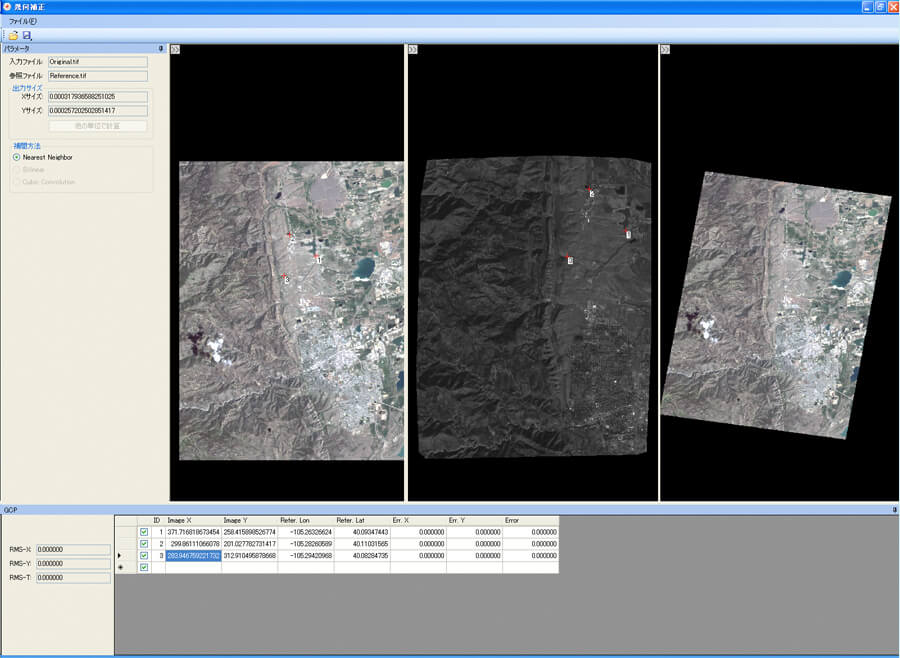
Task: Pin the GCP panel with pushpin
Action: (894, 509)
